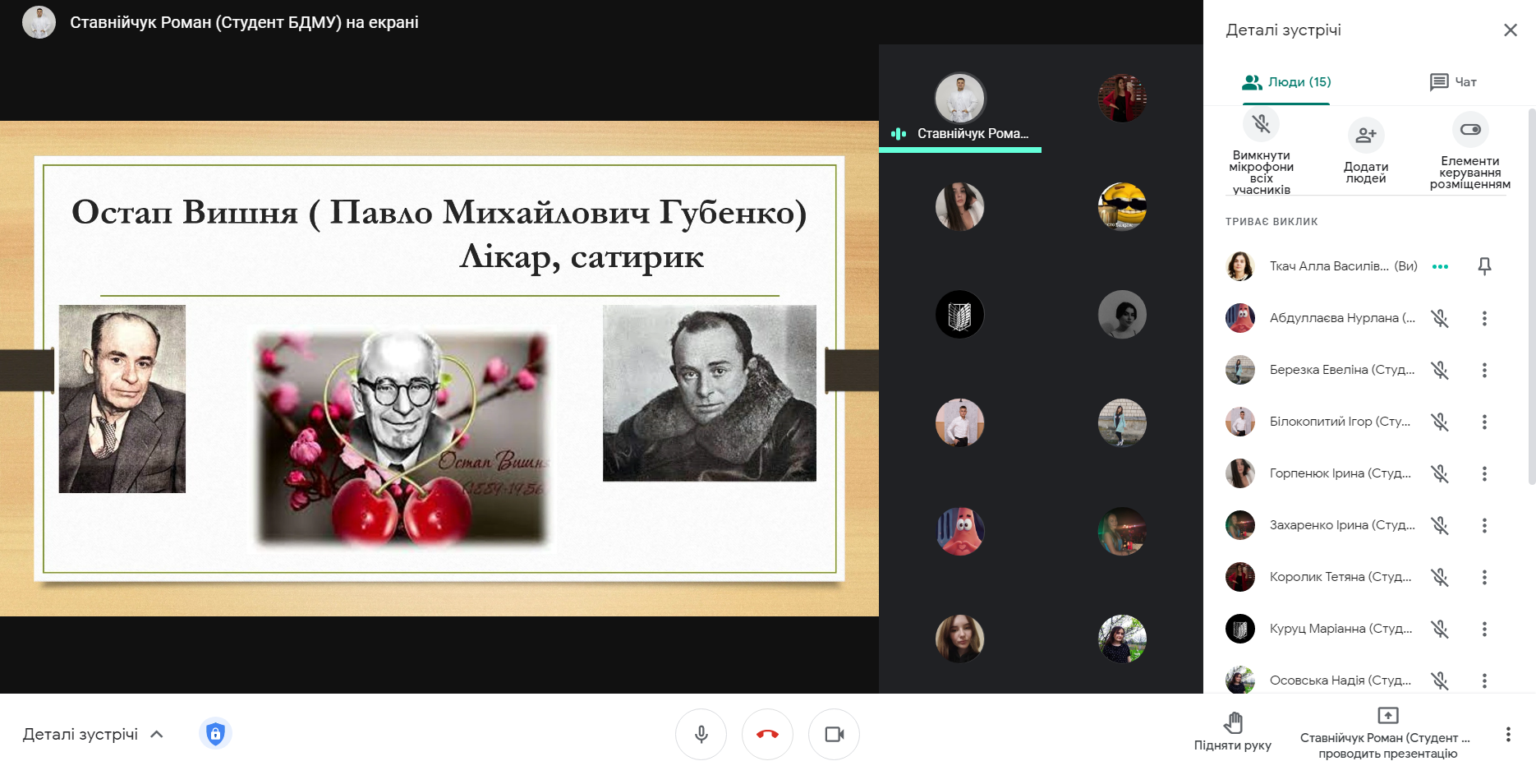
Task: Pin Ткач Алла Василівна to screen
Action: [x=1484, y=266]
